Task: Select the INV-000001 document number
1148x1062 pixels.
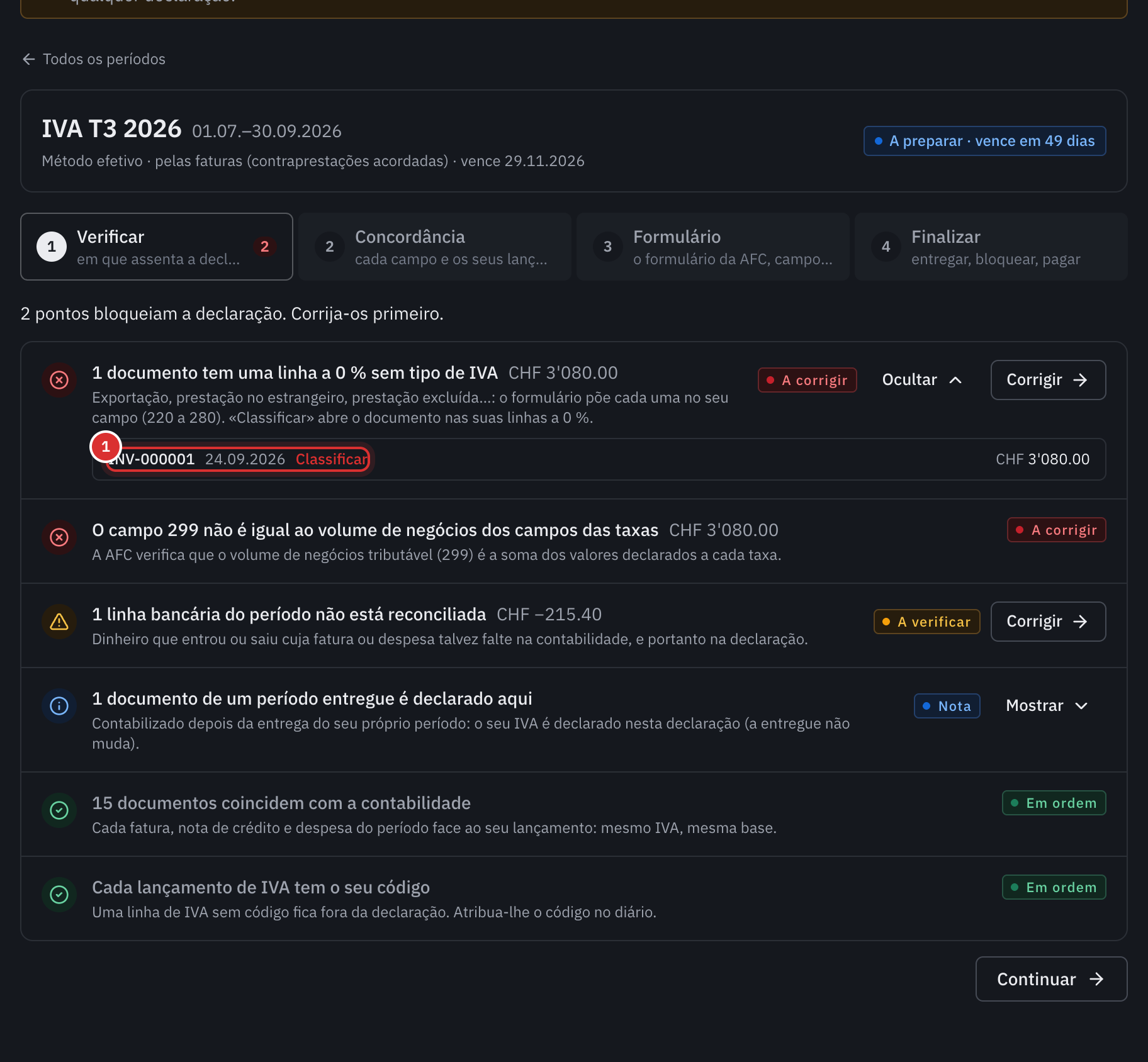Action: [151, 459]
